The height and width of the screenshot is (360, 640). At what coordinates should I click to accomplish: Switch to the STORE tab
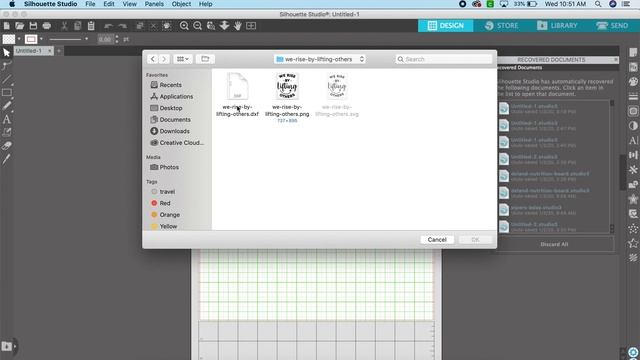(x=502, y=26)
